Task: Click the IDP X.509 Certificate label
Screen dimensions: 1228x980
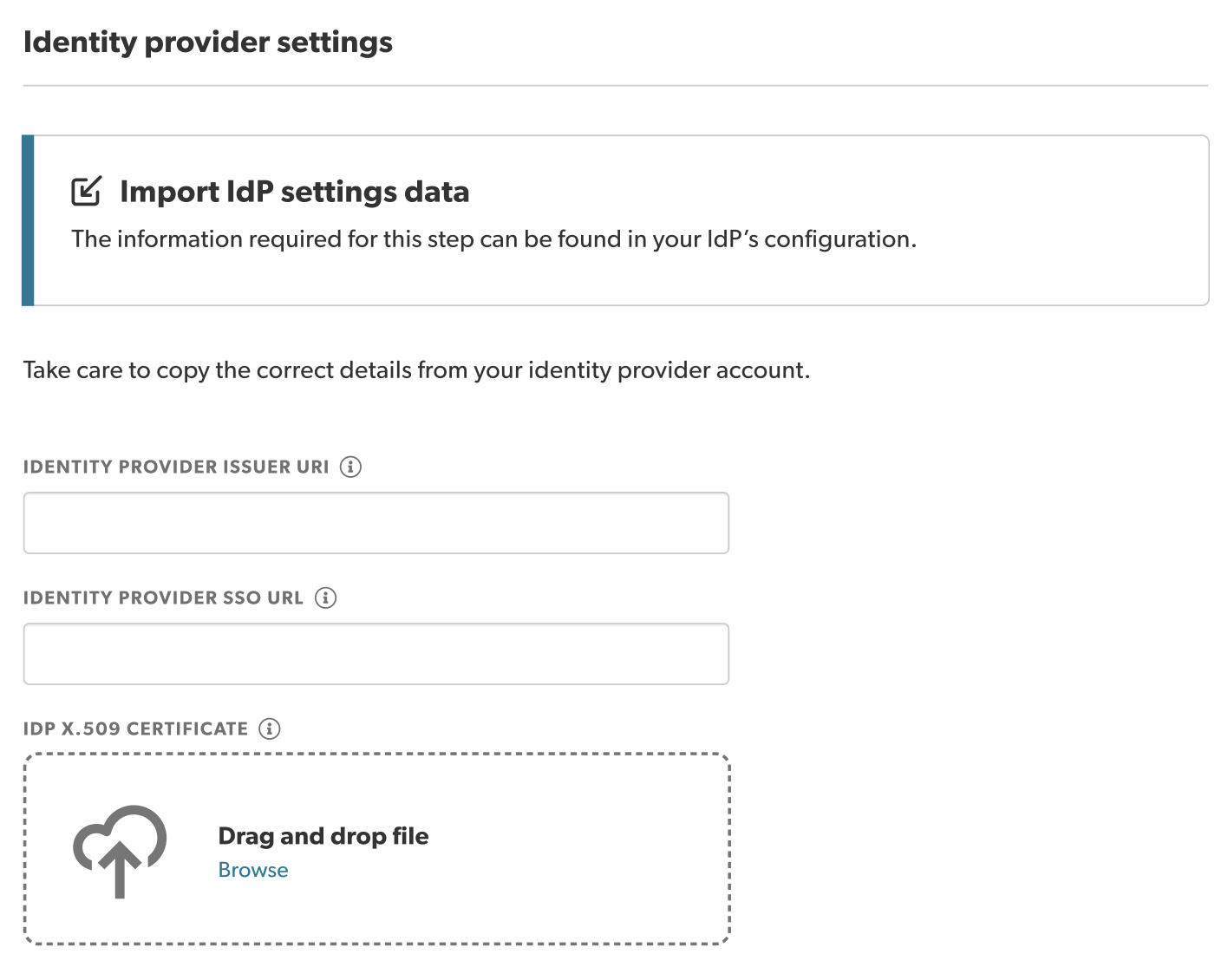Action: pos(135,728)
